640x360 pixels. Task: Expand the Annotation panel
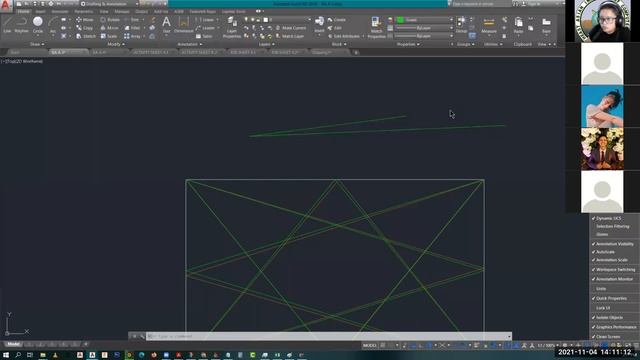tap(190, 44)
